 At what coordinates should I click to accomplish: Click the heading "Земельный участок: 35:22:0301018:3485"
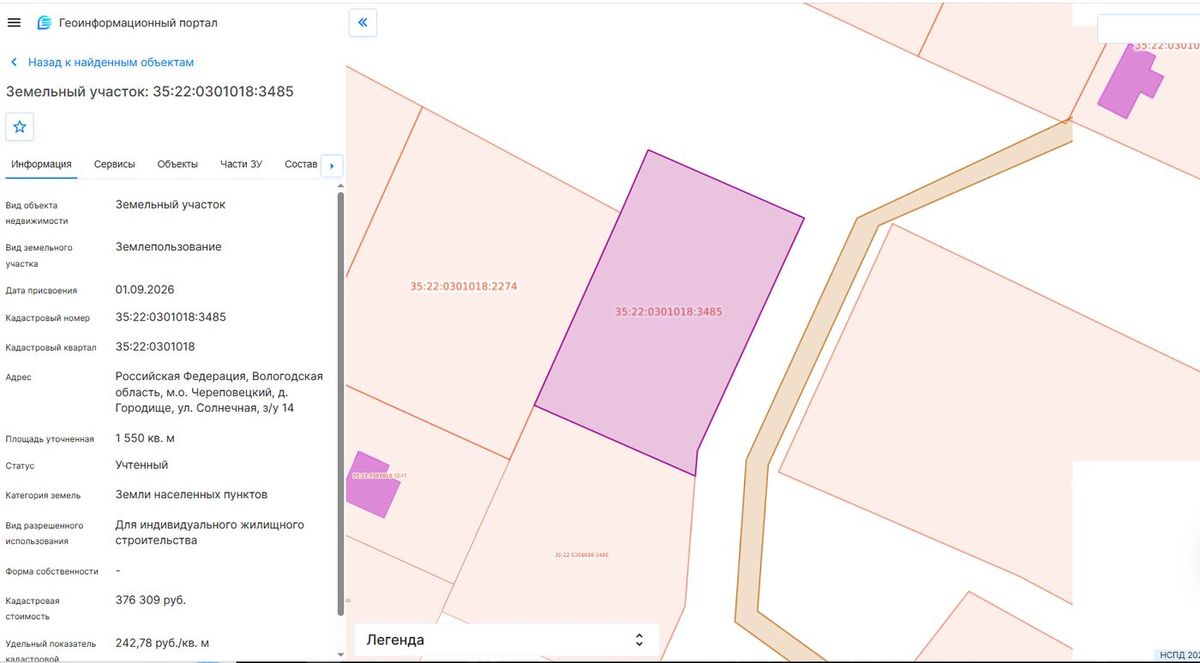point(150,92)
